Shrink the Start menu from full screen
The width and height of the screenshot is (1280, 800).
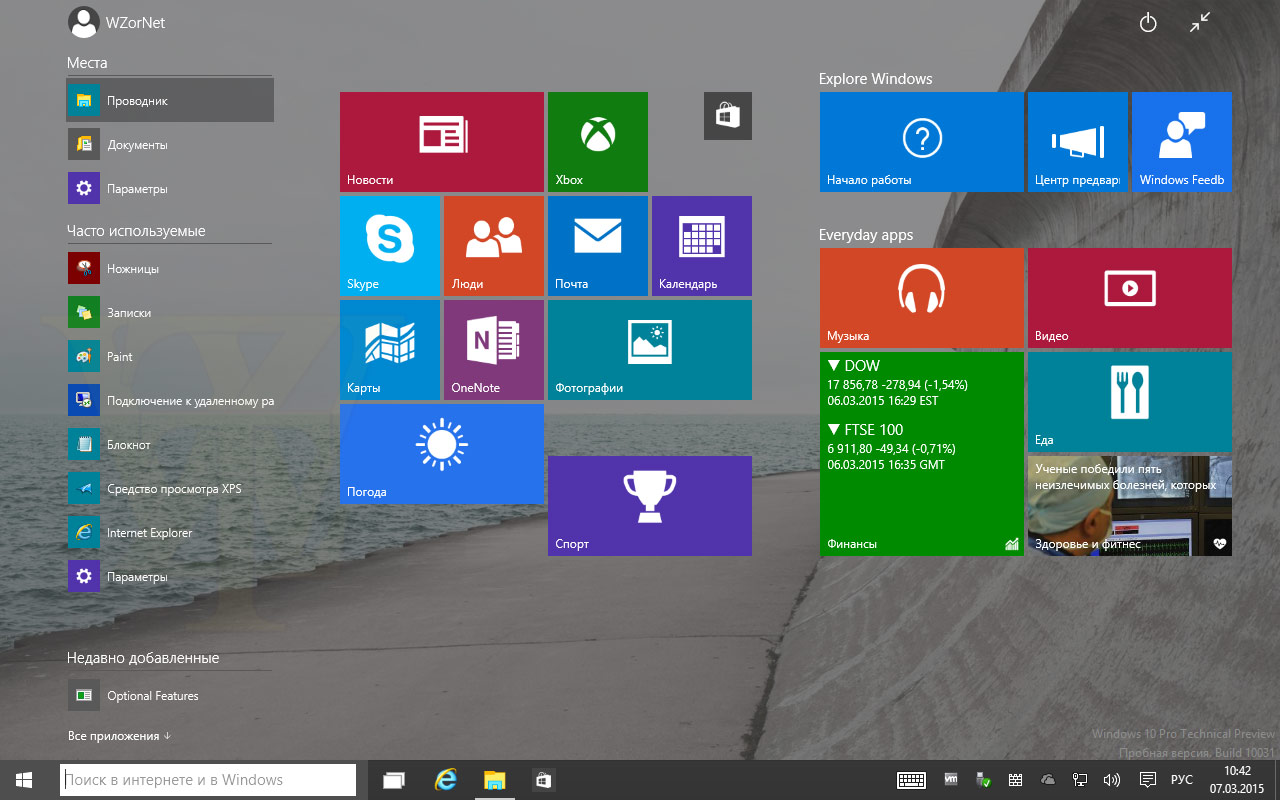tap(1200, 22)
